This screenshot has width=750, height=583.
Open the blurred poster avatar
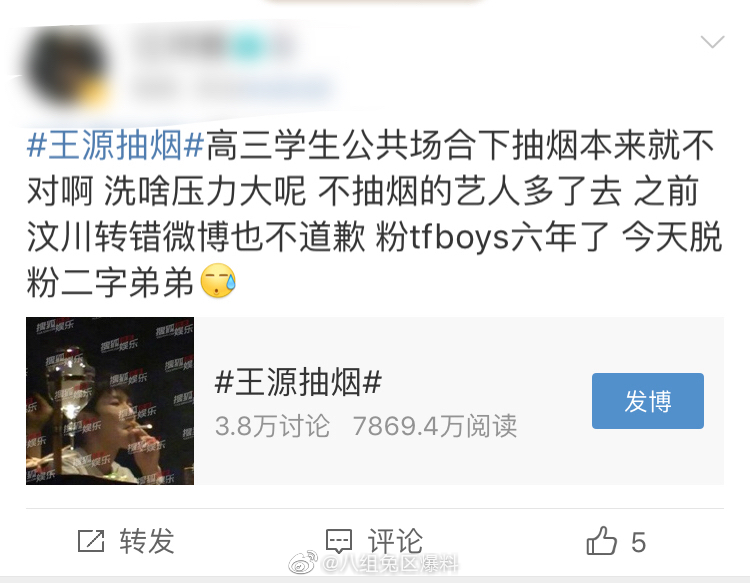(67, 68)
